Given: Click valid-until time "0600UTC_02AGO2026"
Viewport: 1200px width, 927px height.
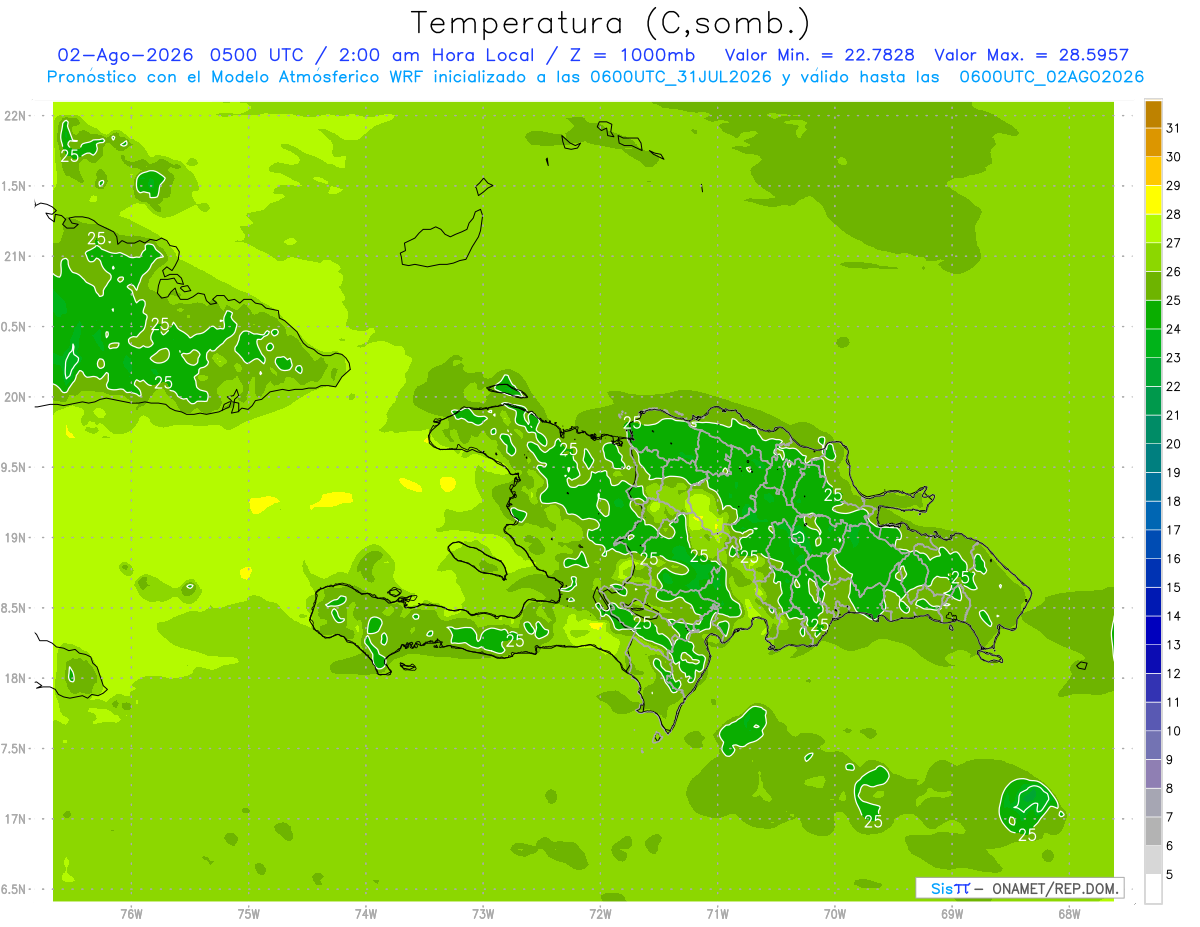Looking at the screenshot, I should pyautogui.click(x=1051, y=77).
